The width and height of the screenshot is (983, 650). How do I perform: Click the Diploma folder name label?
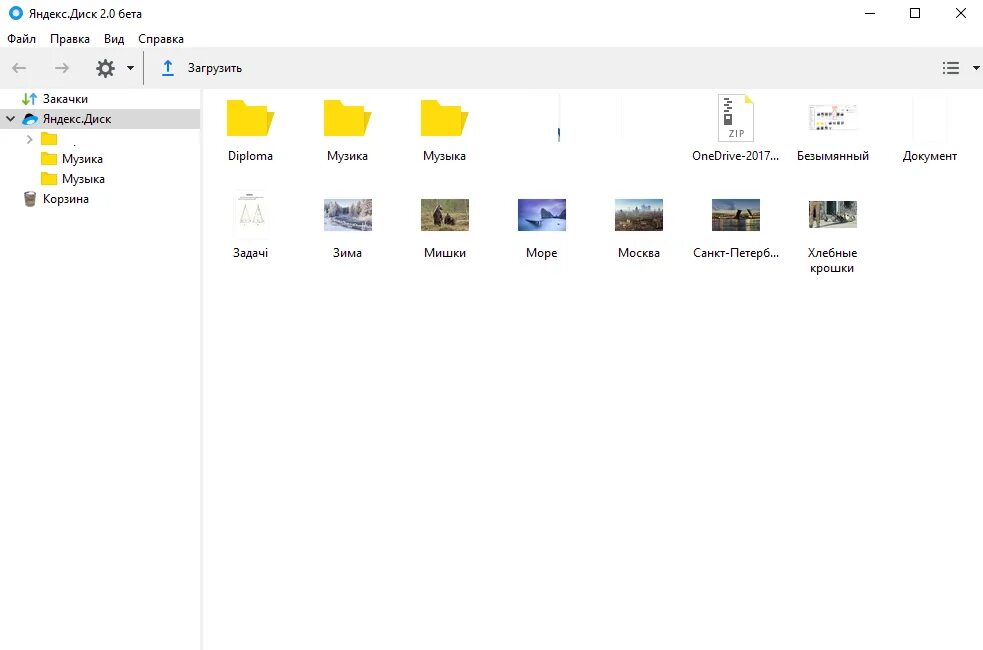(x=250, y=156)
